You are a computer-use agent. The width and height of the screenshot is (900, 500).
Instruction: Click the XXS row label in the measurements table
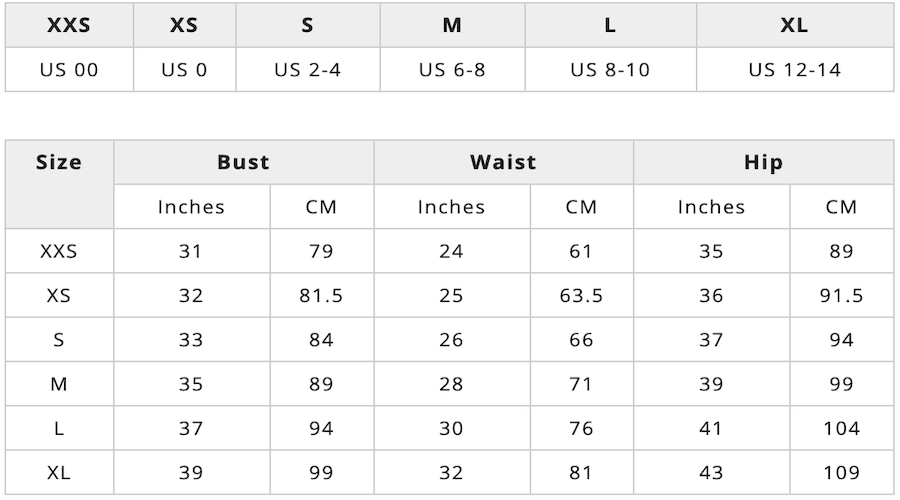tap(59, 251)
